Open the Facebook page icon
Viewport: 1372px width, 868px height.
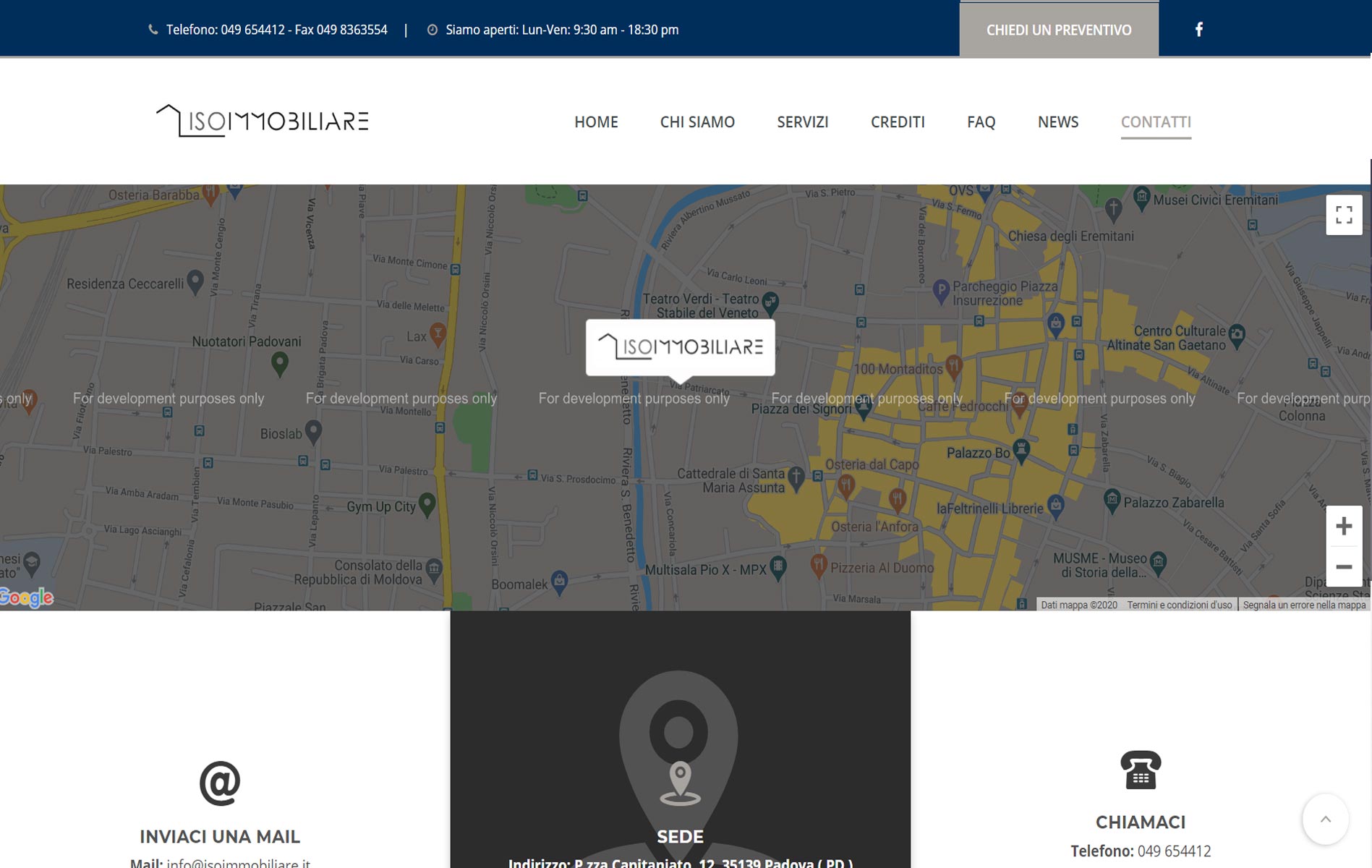point(1198,29)
